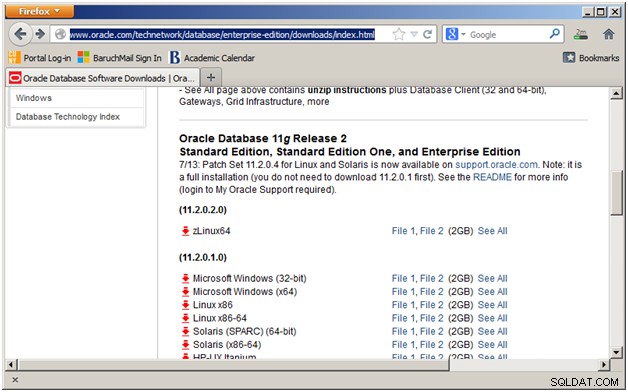Open the README link
This screenshot has width=628, height=392.
(492, 177)
